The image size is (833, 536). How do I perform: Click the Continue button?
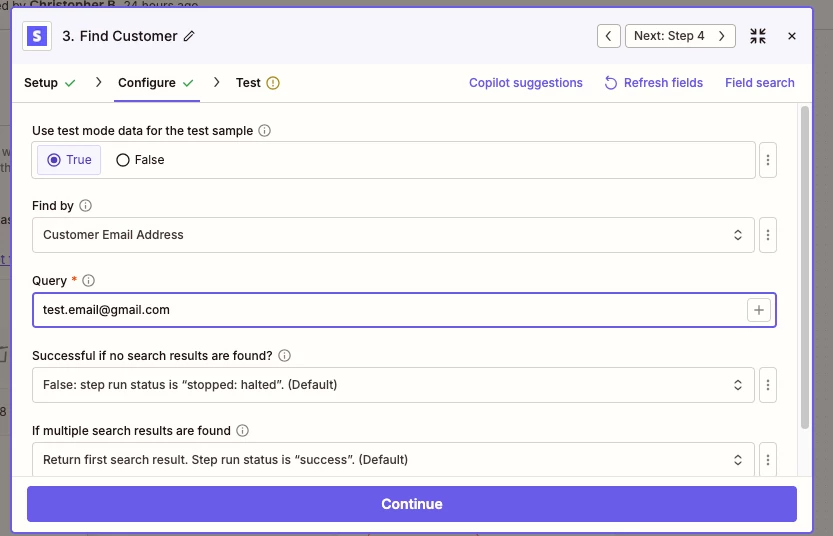pos(412,504)
